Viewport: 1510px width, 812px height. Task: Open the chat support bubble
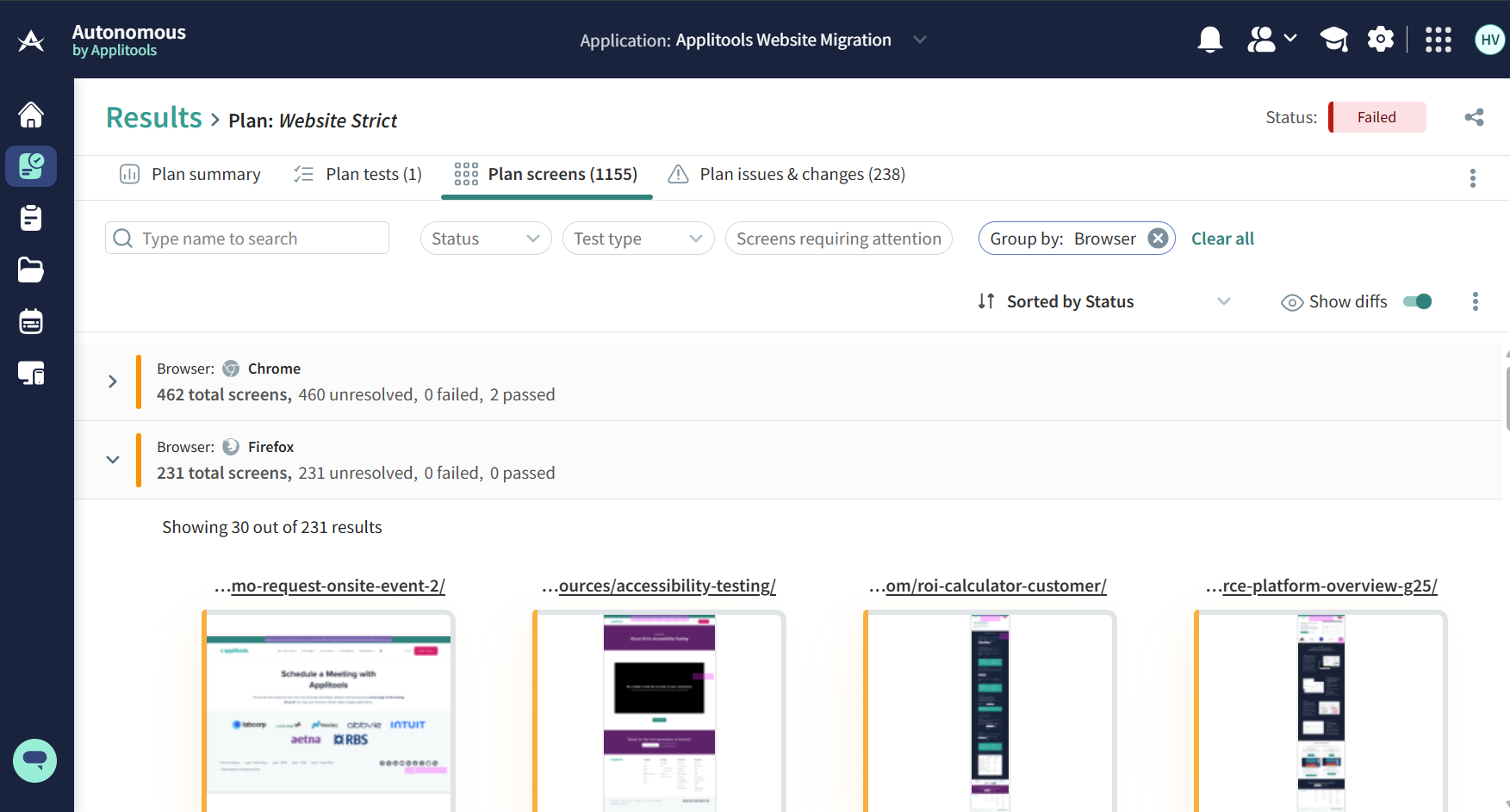[35, 760]
